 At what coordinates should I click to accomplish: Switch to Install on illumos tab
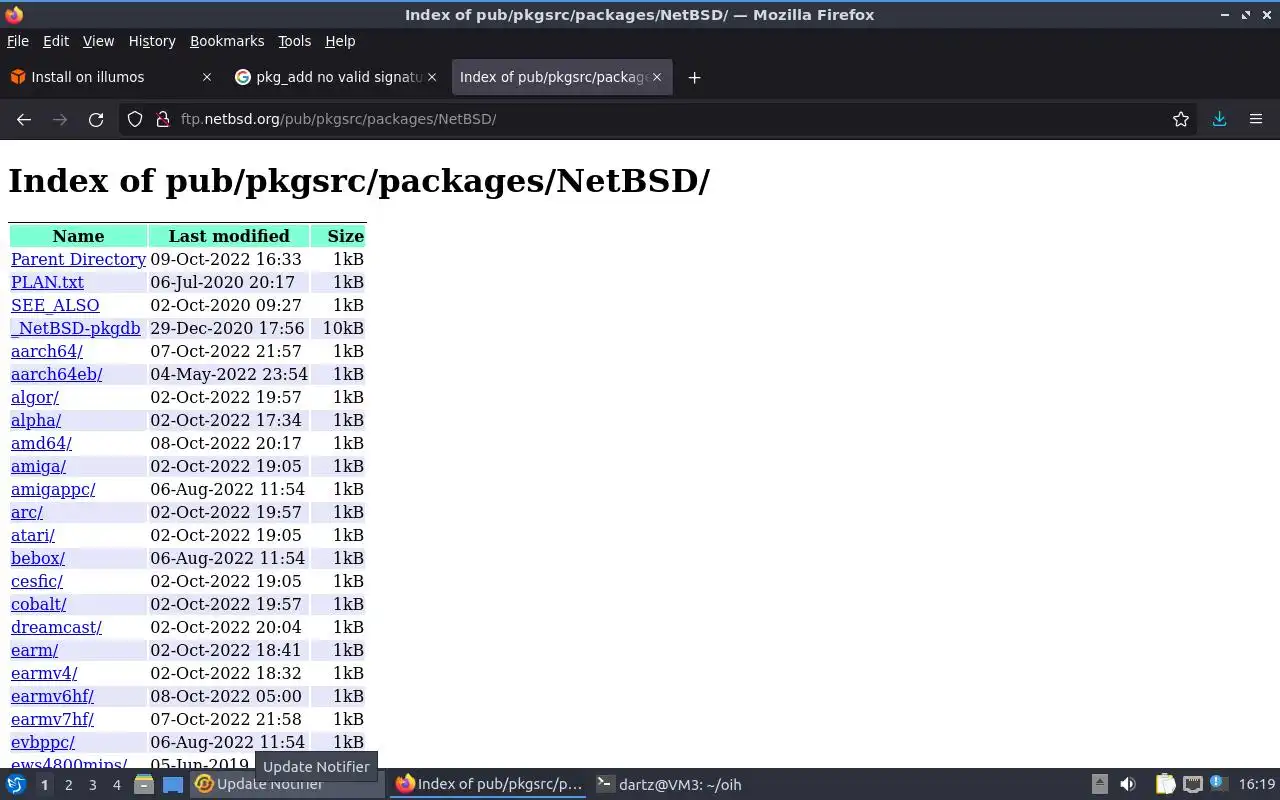click(x=113, y=77)
